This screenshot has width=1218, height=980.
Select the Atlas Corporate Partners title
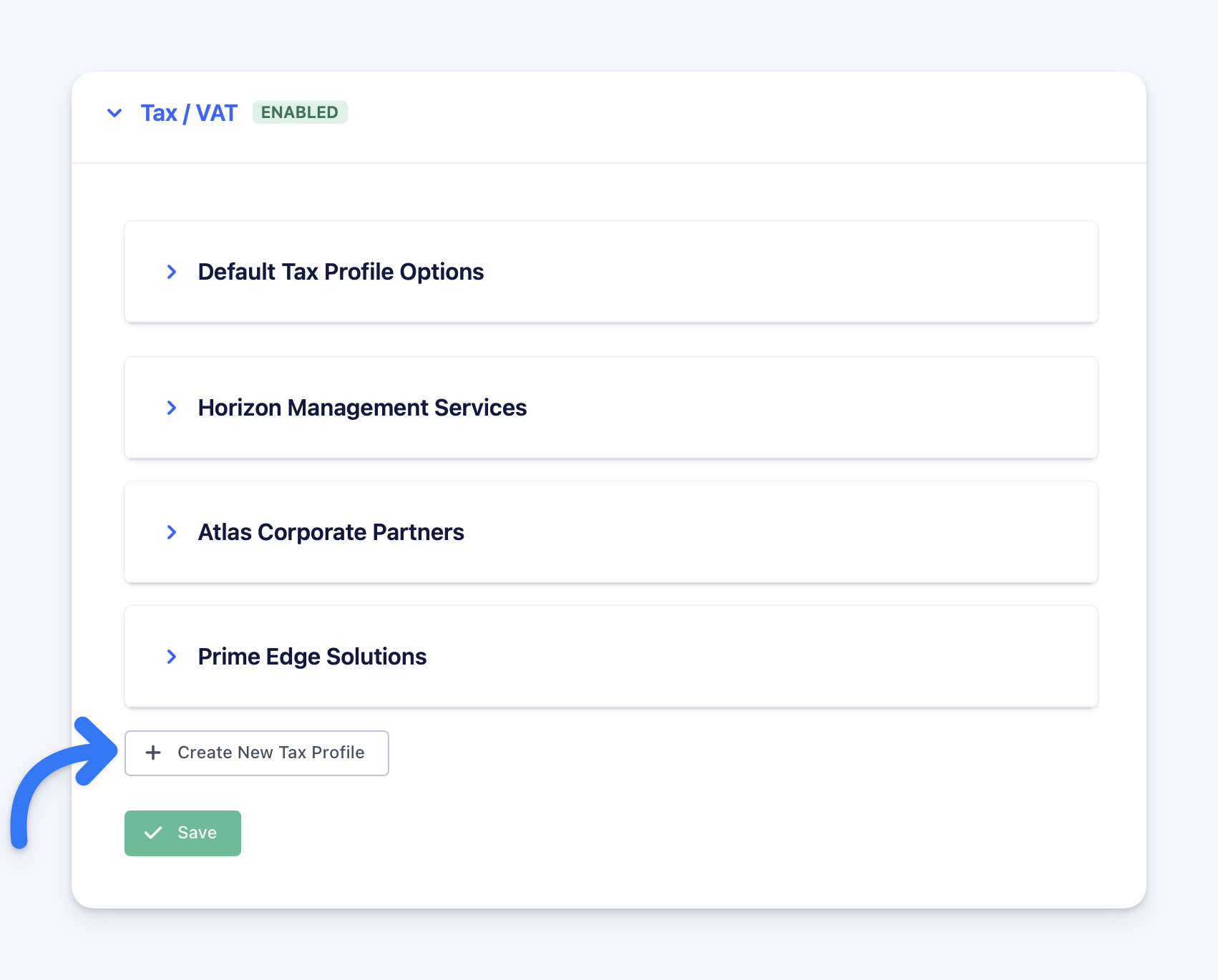tap(331, 532)
